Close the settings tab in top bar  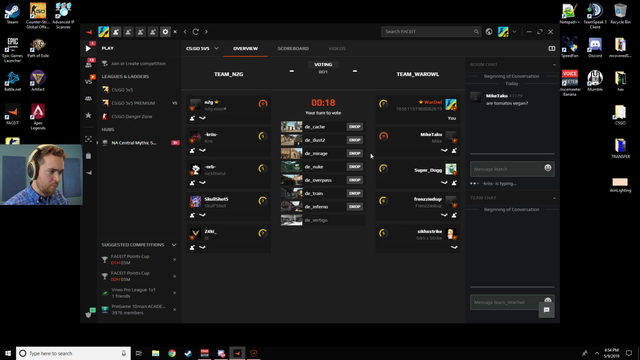pyautogui.click(x=175, y=32)
